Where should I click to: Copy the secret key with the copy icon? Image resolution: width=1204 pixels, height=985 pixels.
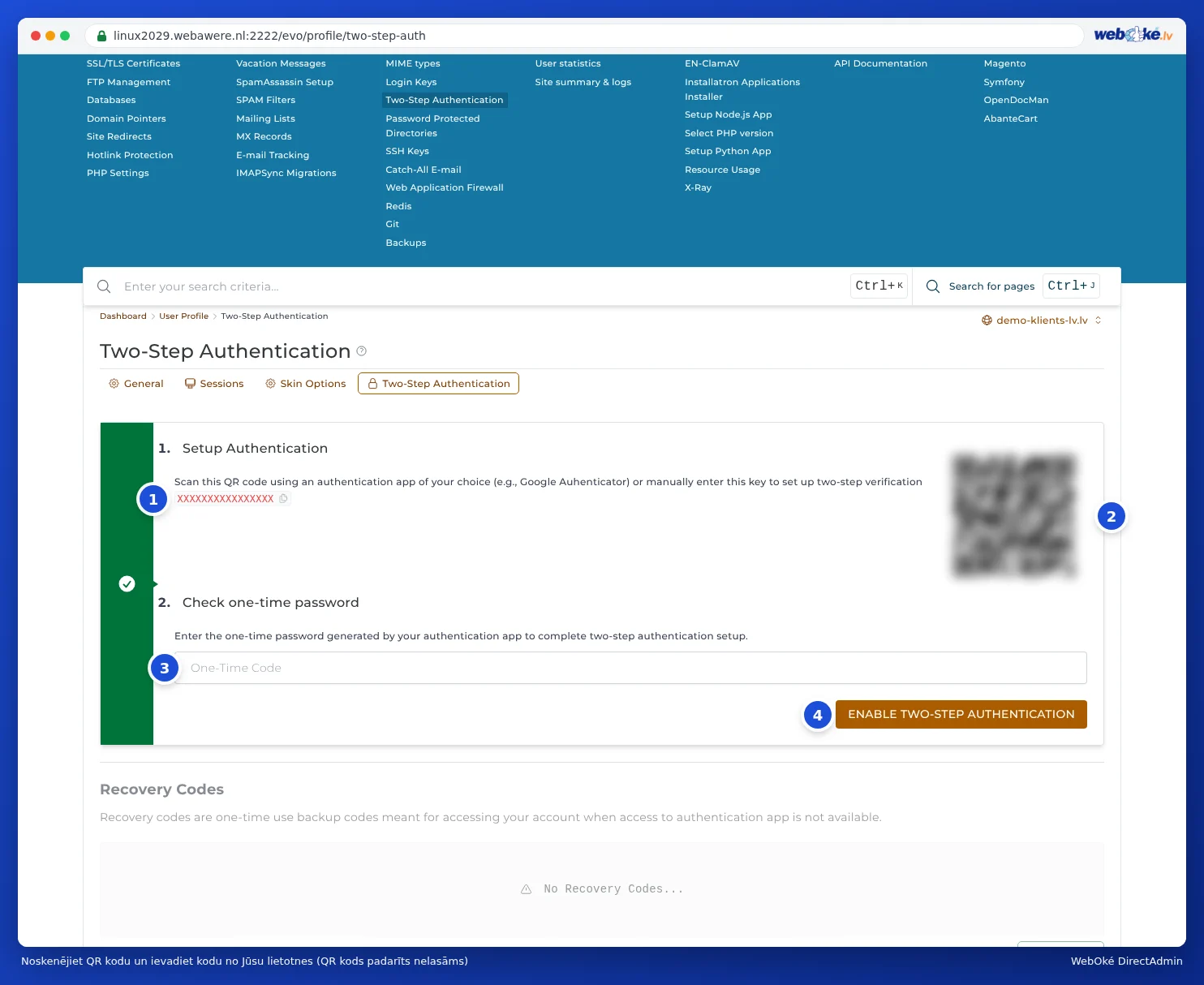[x=283, y=499]
